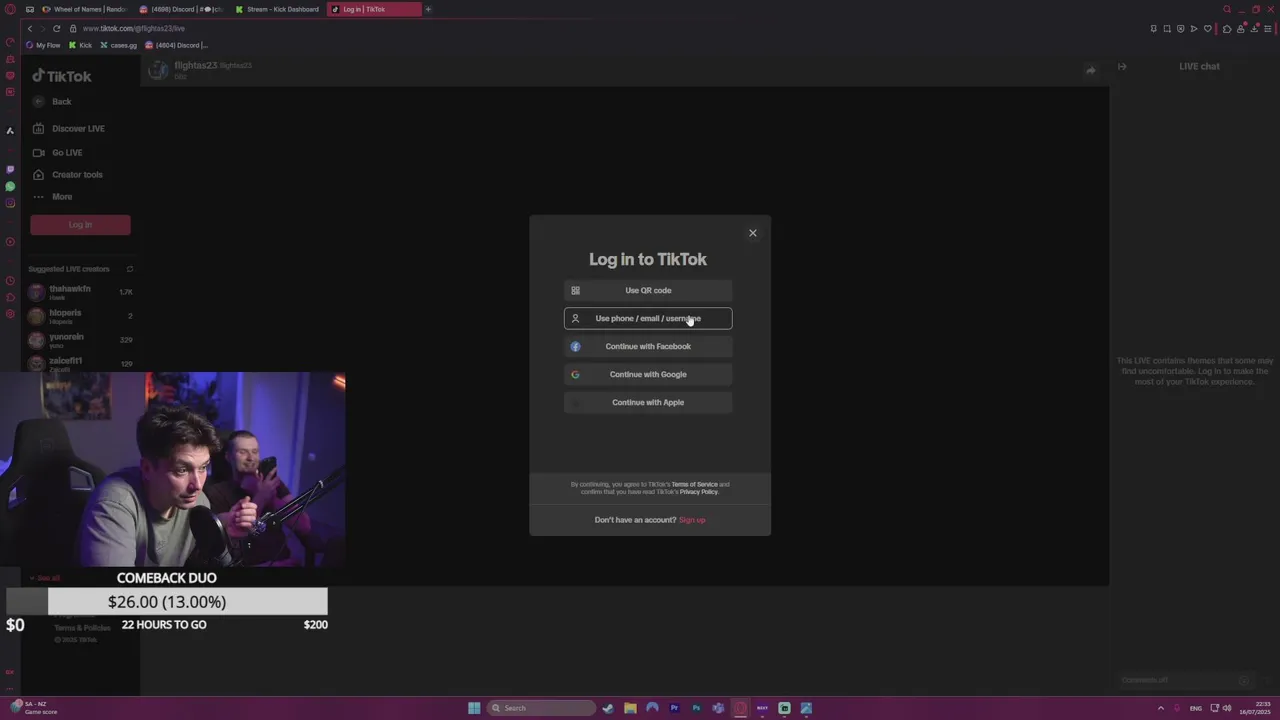Open Terms of Service link in dialog

pos(694,484)
